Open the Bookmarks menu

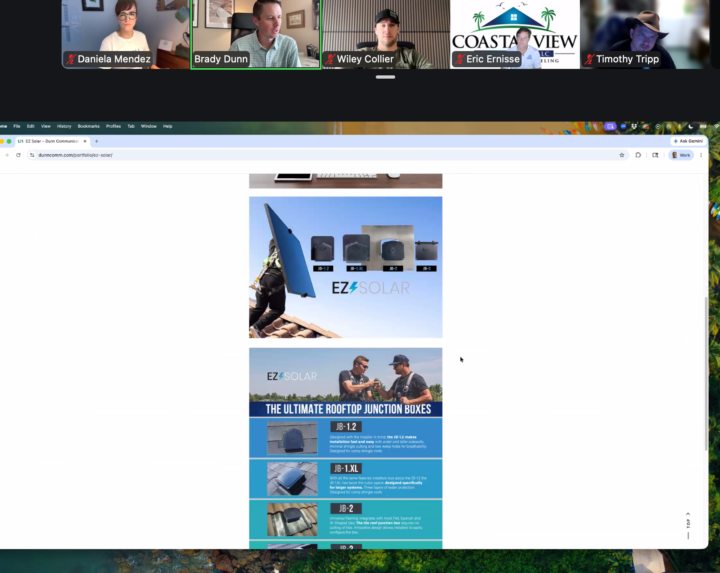click(x=89, y=126)
